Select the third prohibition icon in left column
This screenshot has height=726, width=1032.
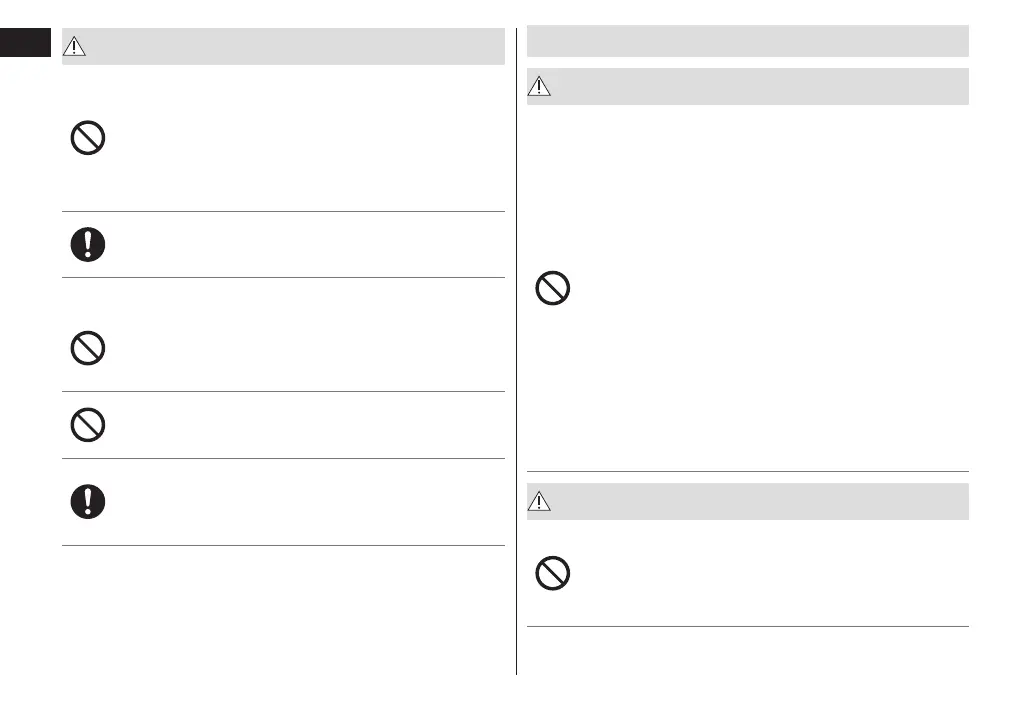(x=88, y=425)
